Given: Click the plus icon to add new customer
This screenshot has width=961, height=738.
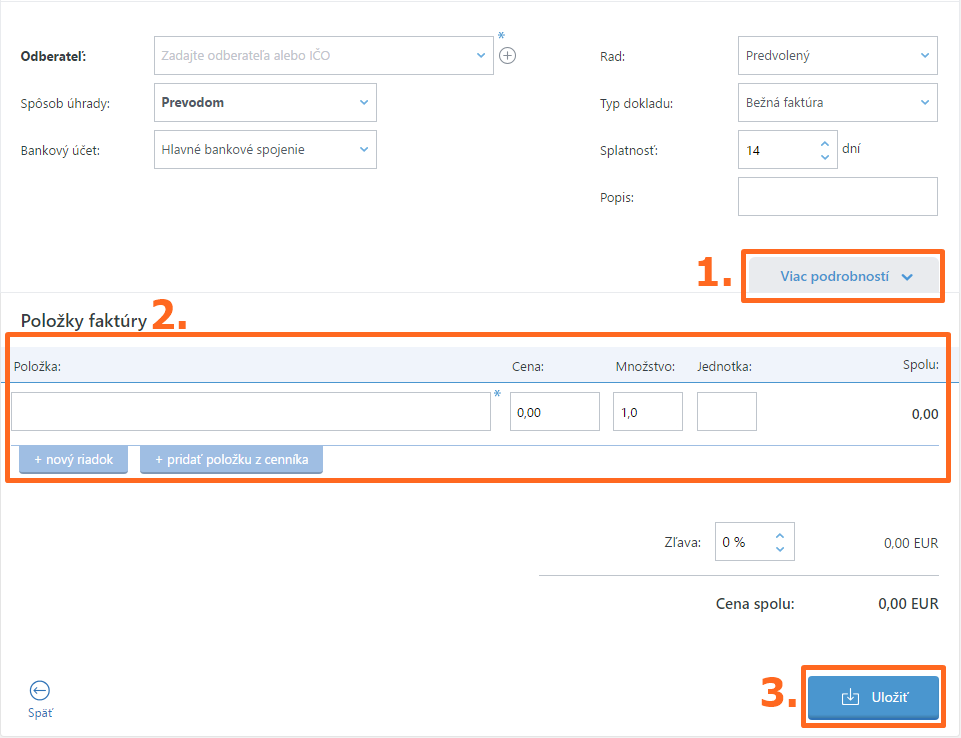Looking at the screenshot, I should pos(507,56).
